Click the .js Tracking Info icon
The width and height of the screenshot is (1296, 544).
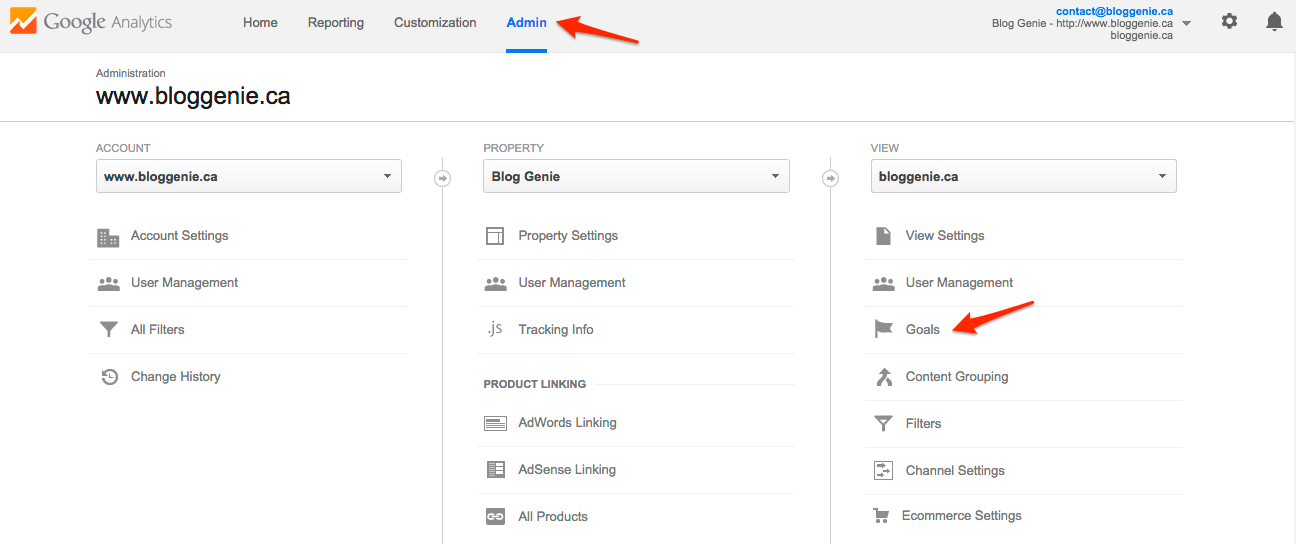click(494, 329)
